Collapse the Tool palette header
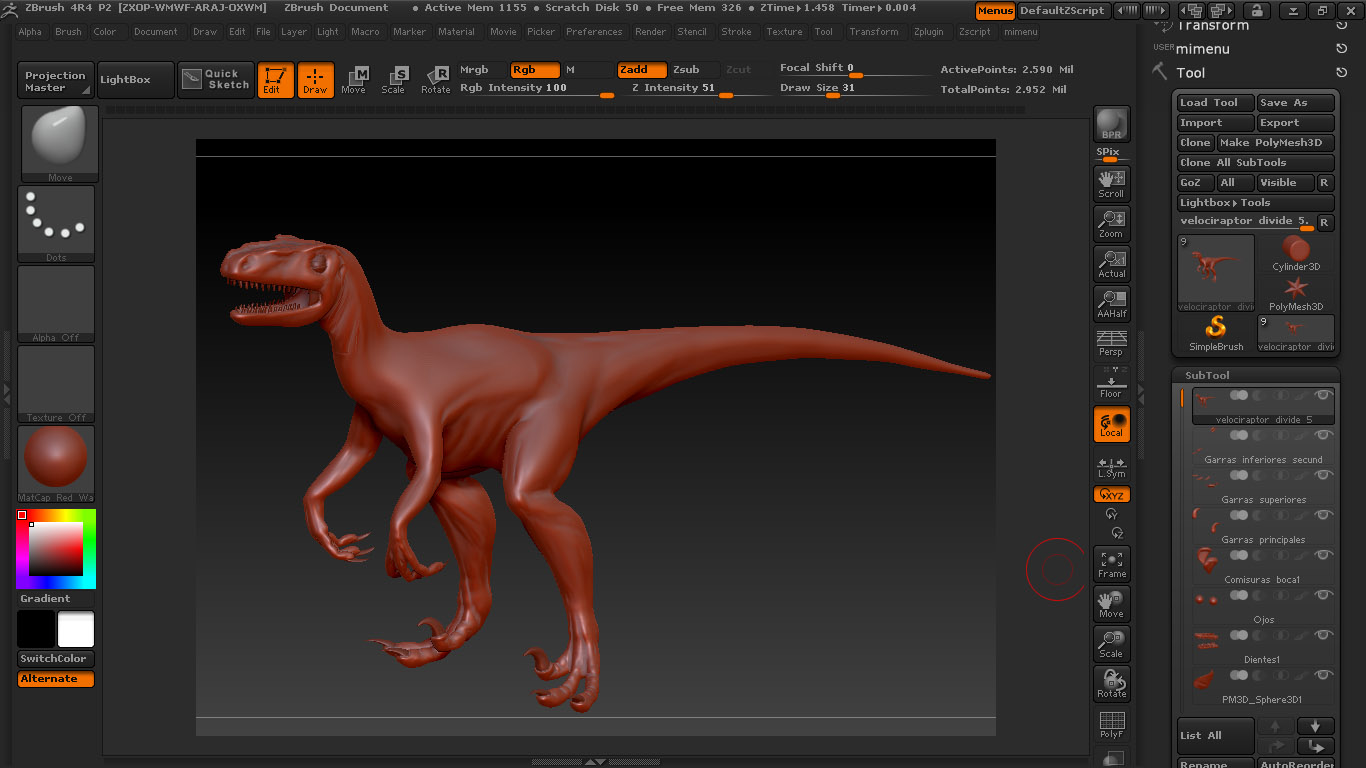1366x768 pixels. pyautogui.click(x=1190, y=72)
